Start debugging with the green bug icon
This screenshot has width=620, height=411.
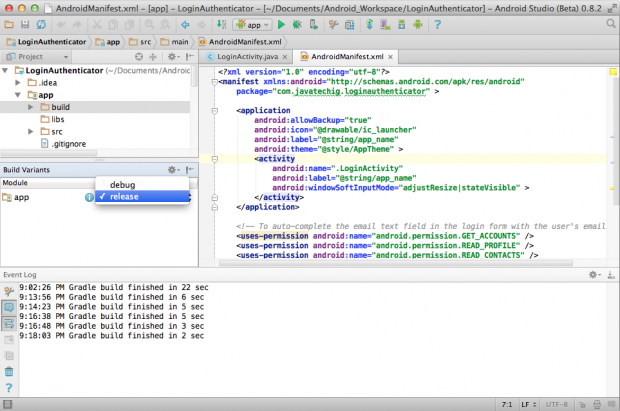tap(297, 25)
